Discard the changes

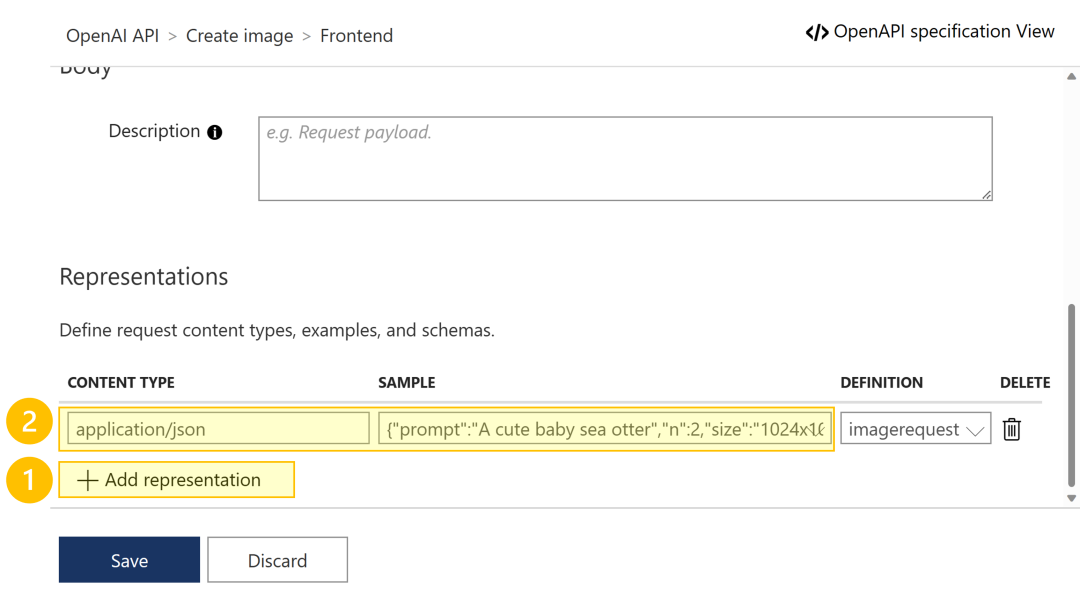(x=277, y=560)
